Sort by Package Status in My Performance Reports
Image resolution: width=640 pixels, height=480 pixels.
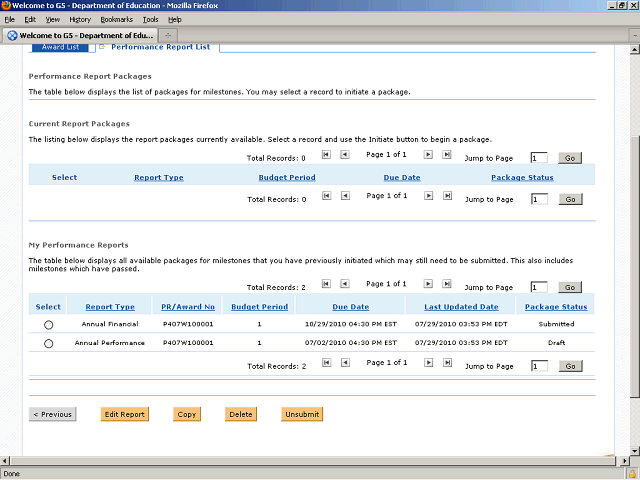click(555, 307)
